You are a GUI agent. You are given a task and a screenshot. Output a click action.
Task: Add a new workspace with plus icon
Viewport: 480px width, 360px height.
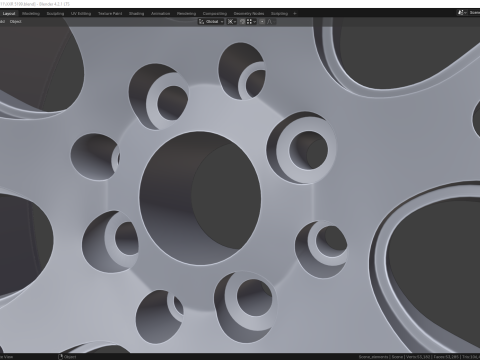point(295,14)
